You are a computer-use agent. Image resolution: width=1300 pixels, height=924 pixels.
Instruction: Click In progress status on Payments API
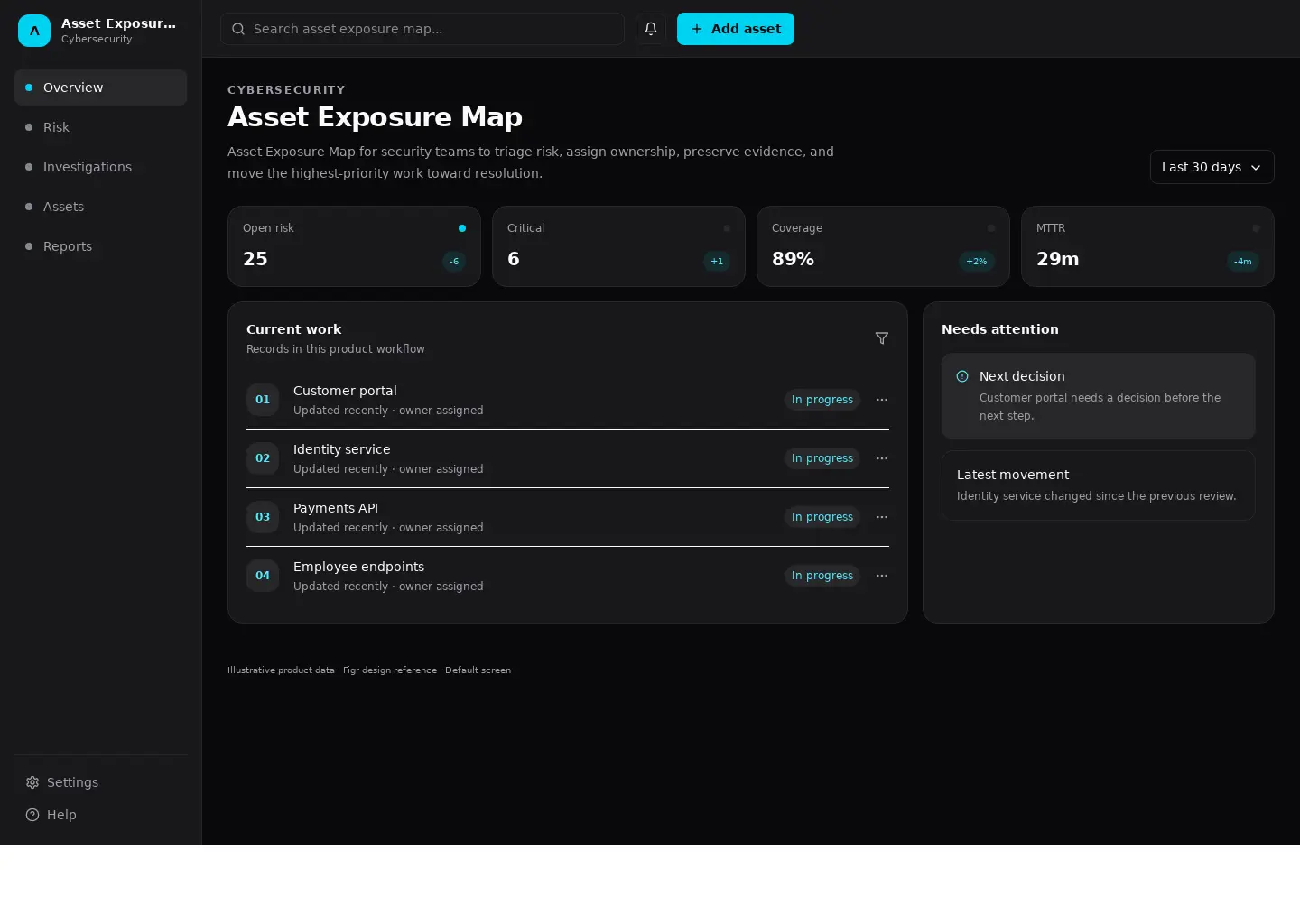click(822, 517)
